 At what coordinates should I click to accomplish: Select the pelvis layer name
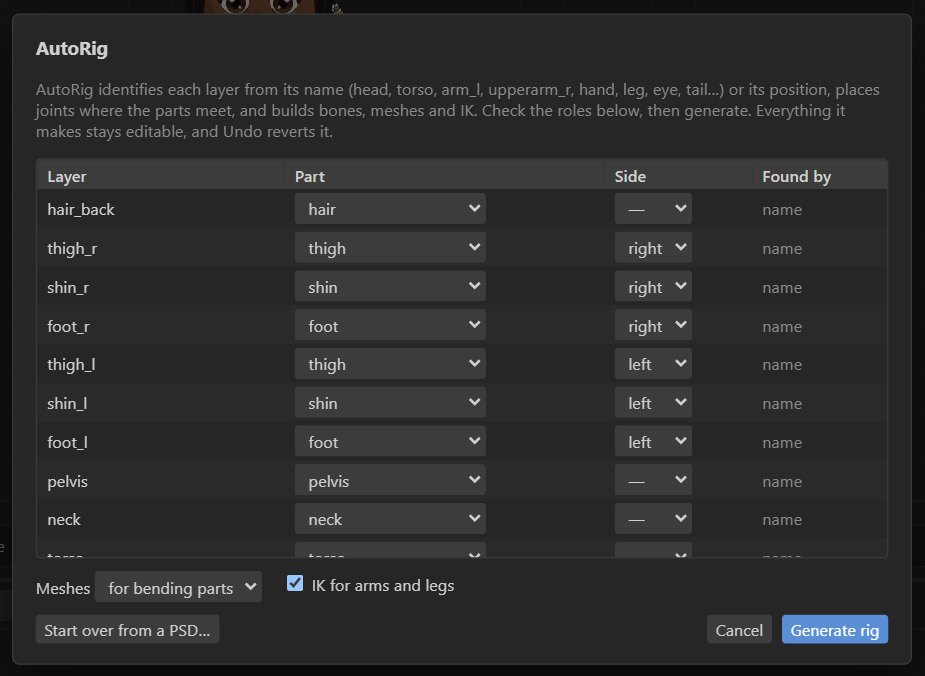coord(67,481)
